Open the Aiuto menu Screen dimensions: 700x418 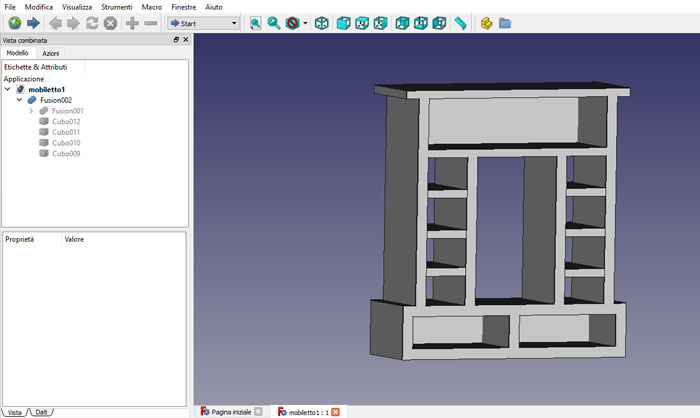(214, 7)
